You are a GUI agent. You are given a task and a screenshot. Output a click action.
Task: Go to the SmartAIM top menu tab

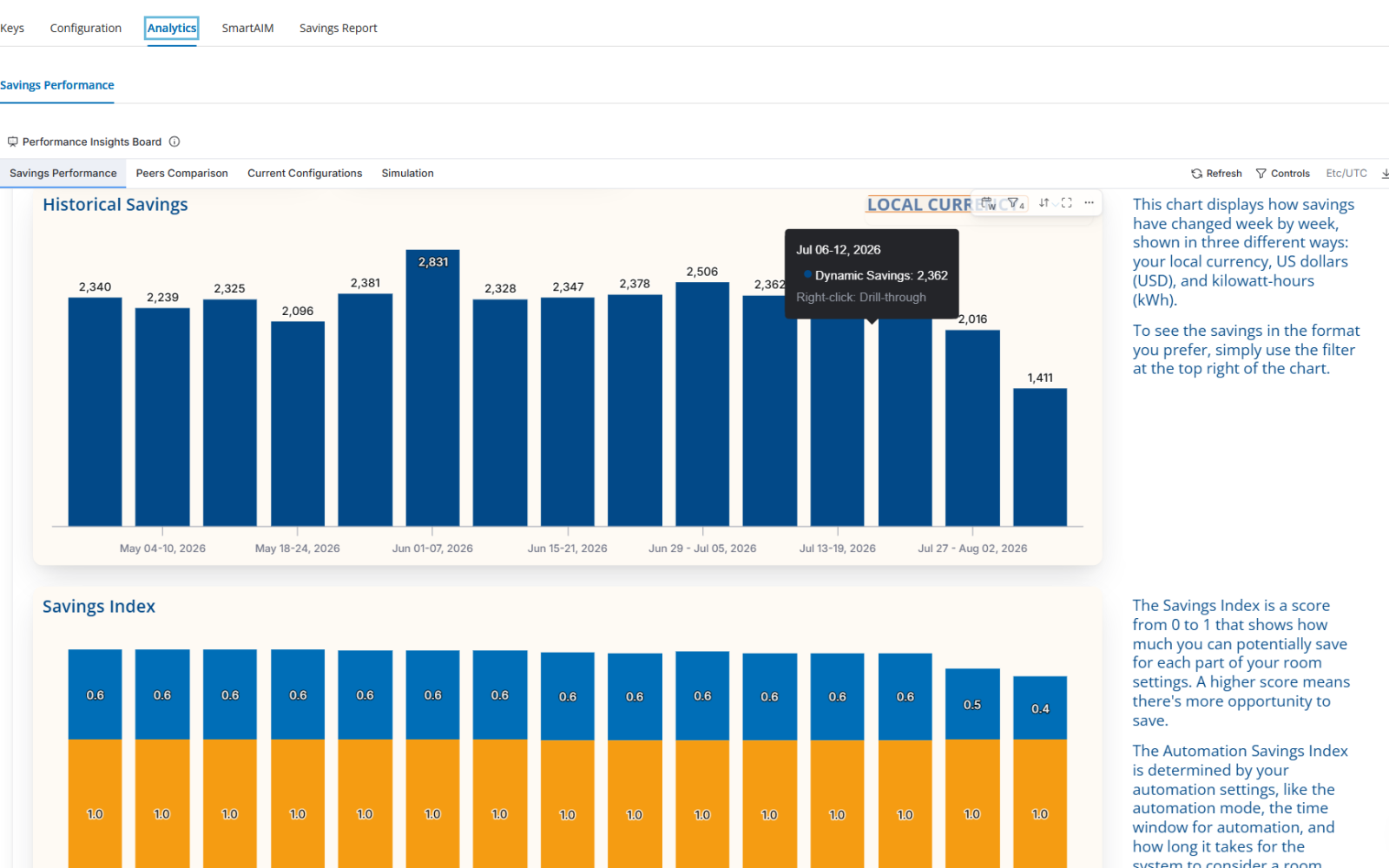pos(247,28)
